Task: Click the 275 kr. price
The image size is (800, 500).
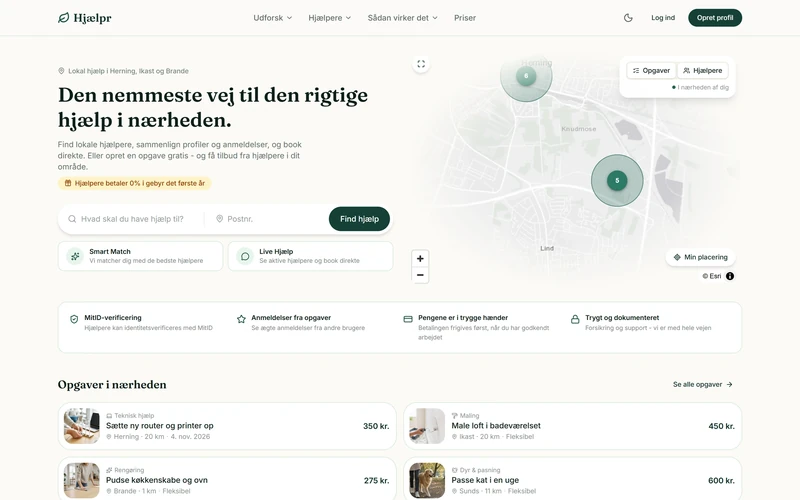Action: (377, 481)
